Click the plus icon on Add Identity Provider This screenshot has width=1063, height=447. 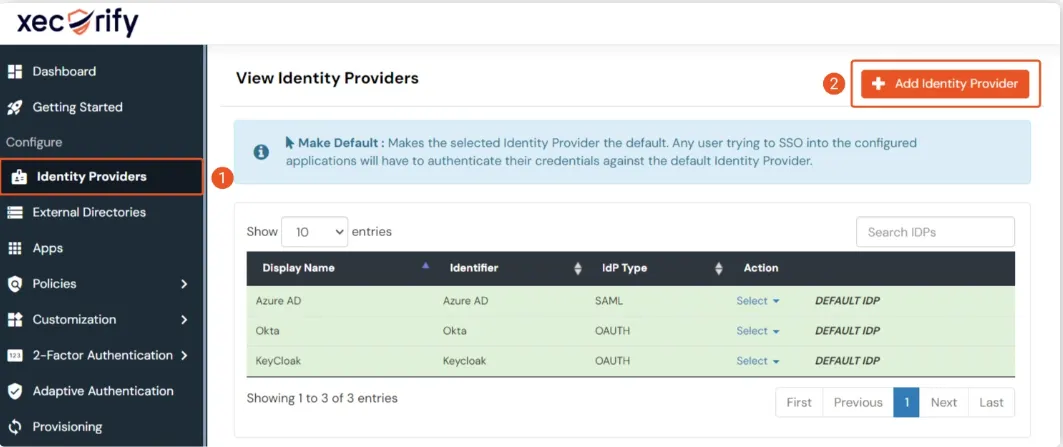879,83
